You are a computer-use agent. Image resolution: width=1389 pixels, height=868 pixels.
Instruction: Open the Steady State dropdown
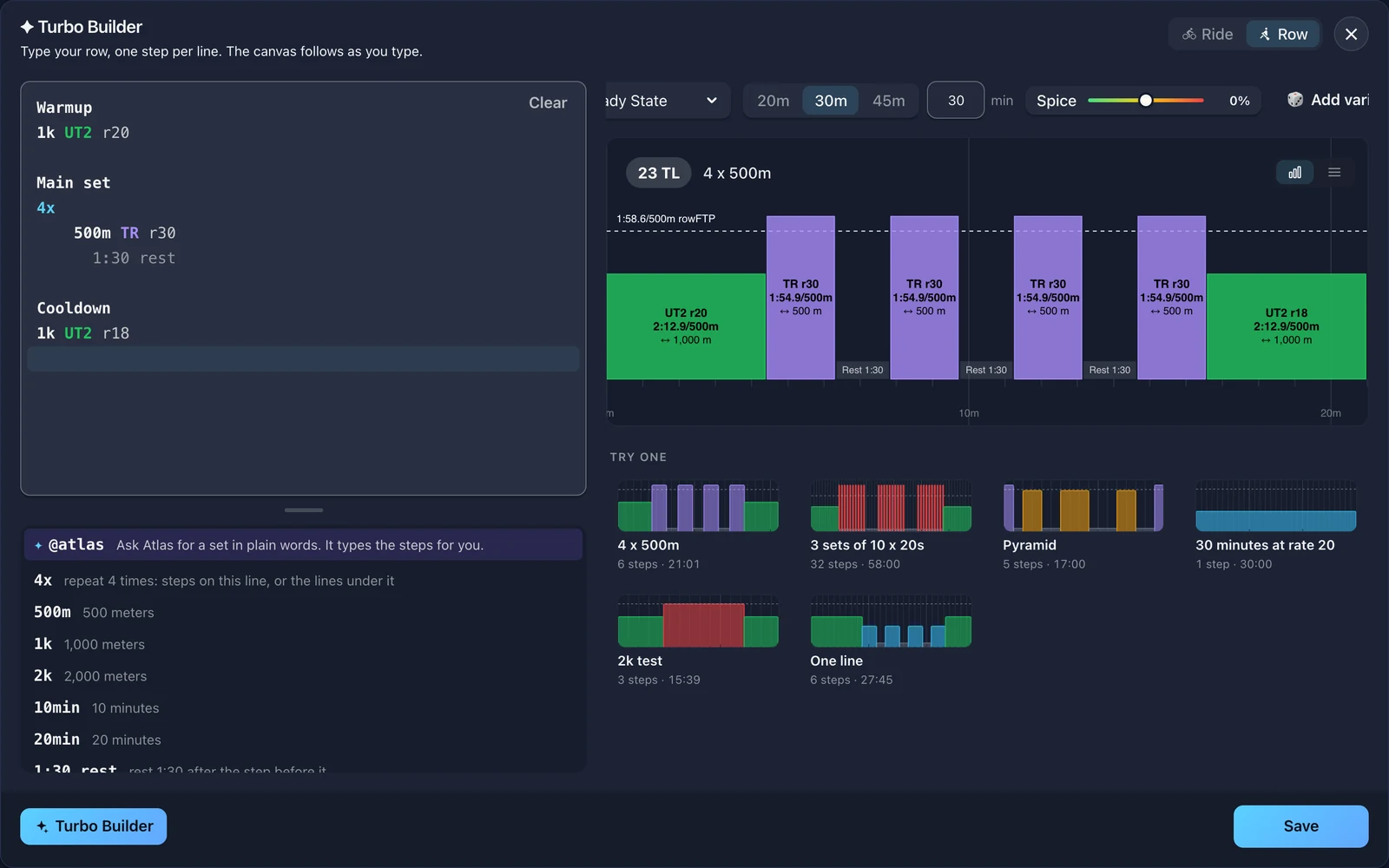pyautogui.click(x=667, y=101)
